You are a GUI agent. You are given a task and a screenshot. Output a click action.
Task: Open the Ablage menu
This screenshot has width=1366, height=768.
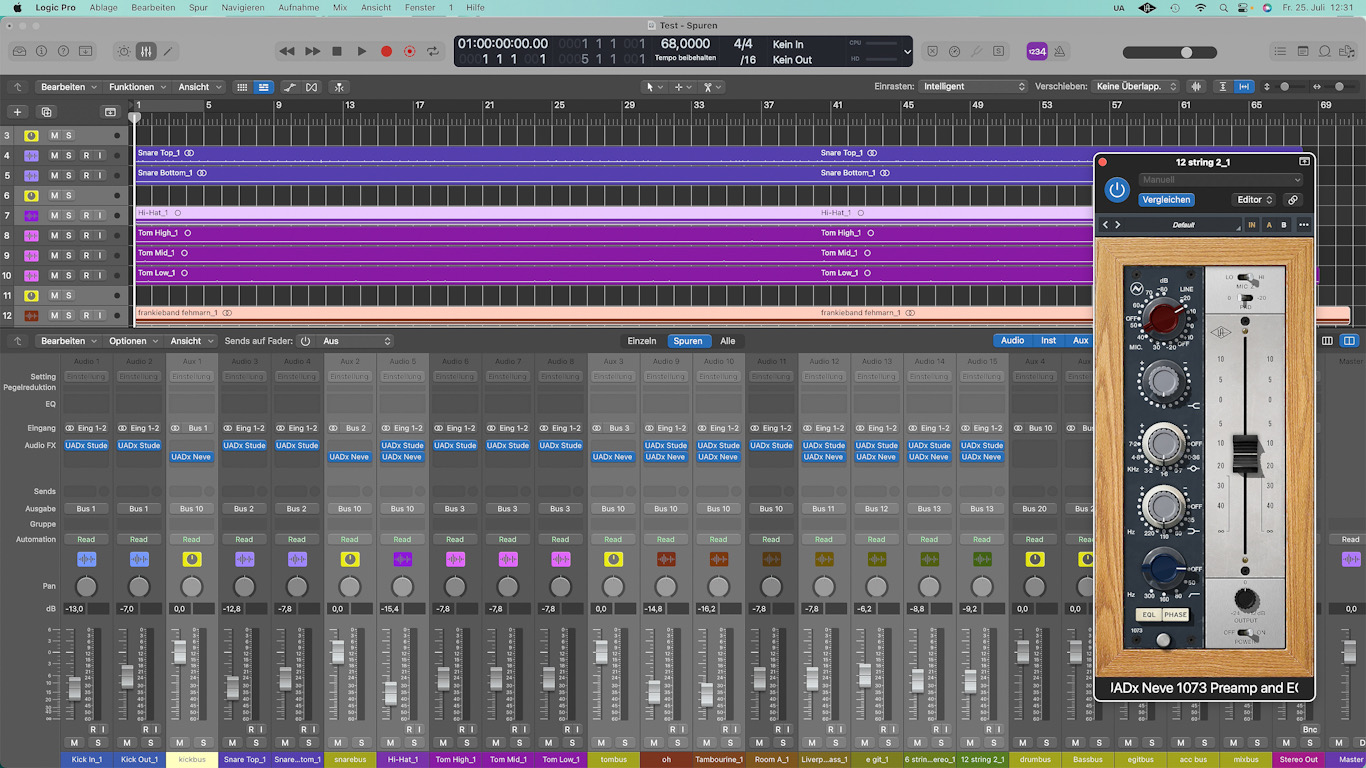(102, 7)
